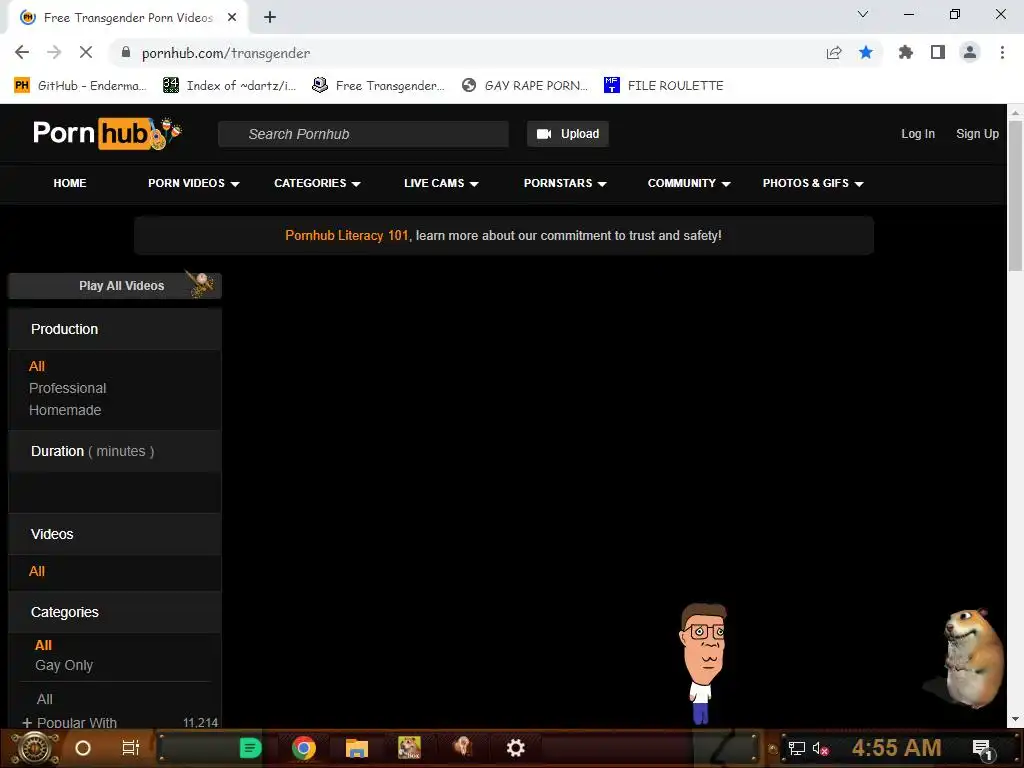This screenshot has width=1024, height=768.
Task: Open the Windows Start button
Action: click(x=34, y=748)
